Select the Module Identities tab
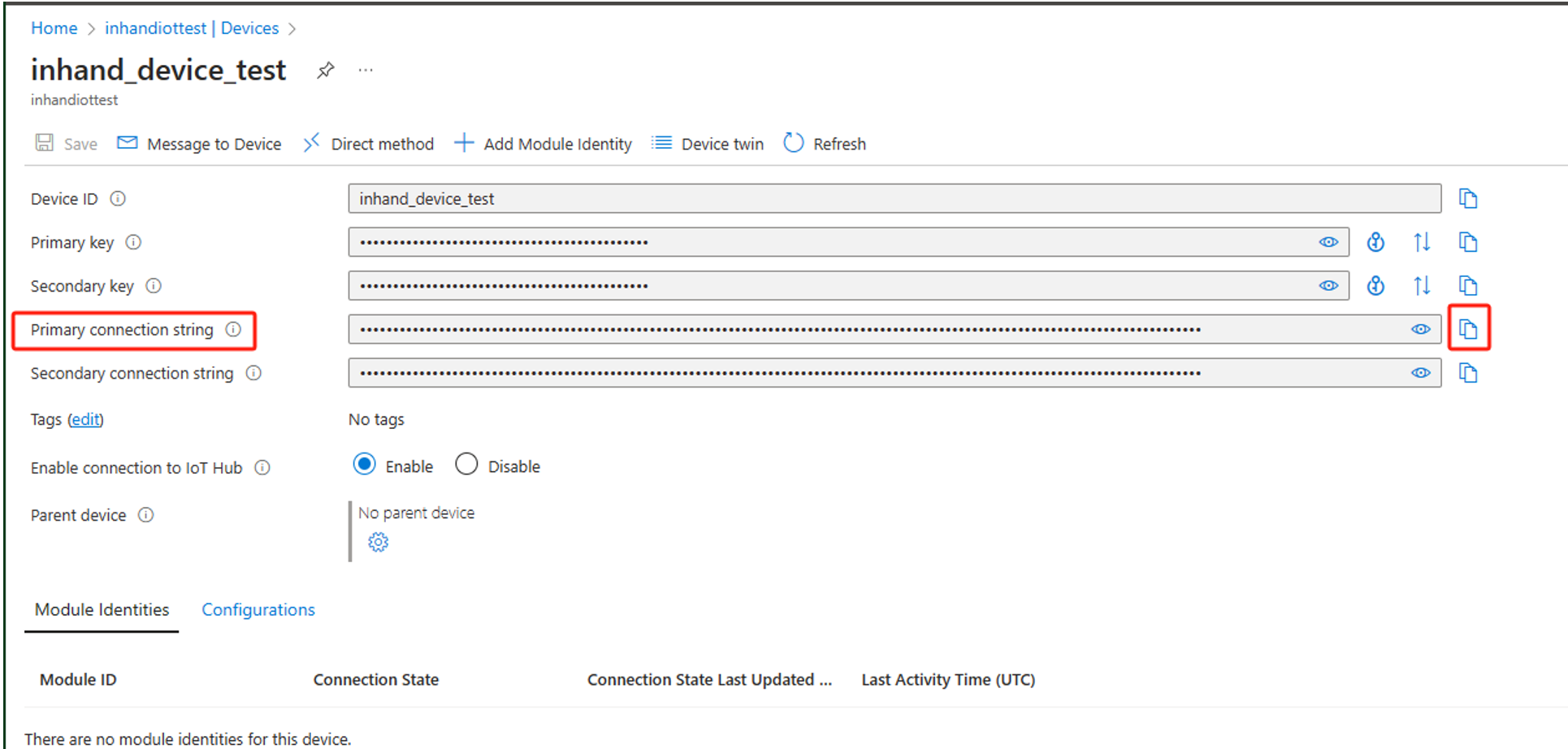The image size is (1568, 749). 102,610
